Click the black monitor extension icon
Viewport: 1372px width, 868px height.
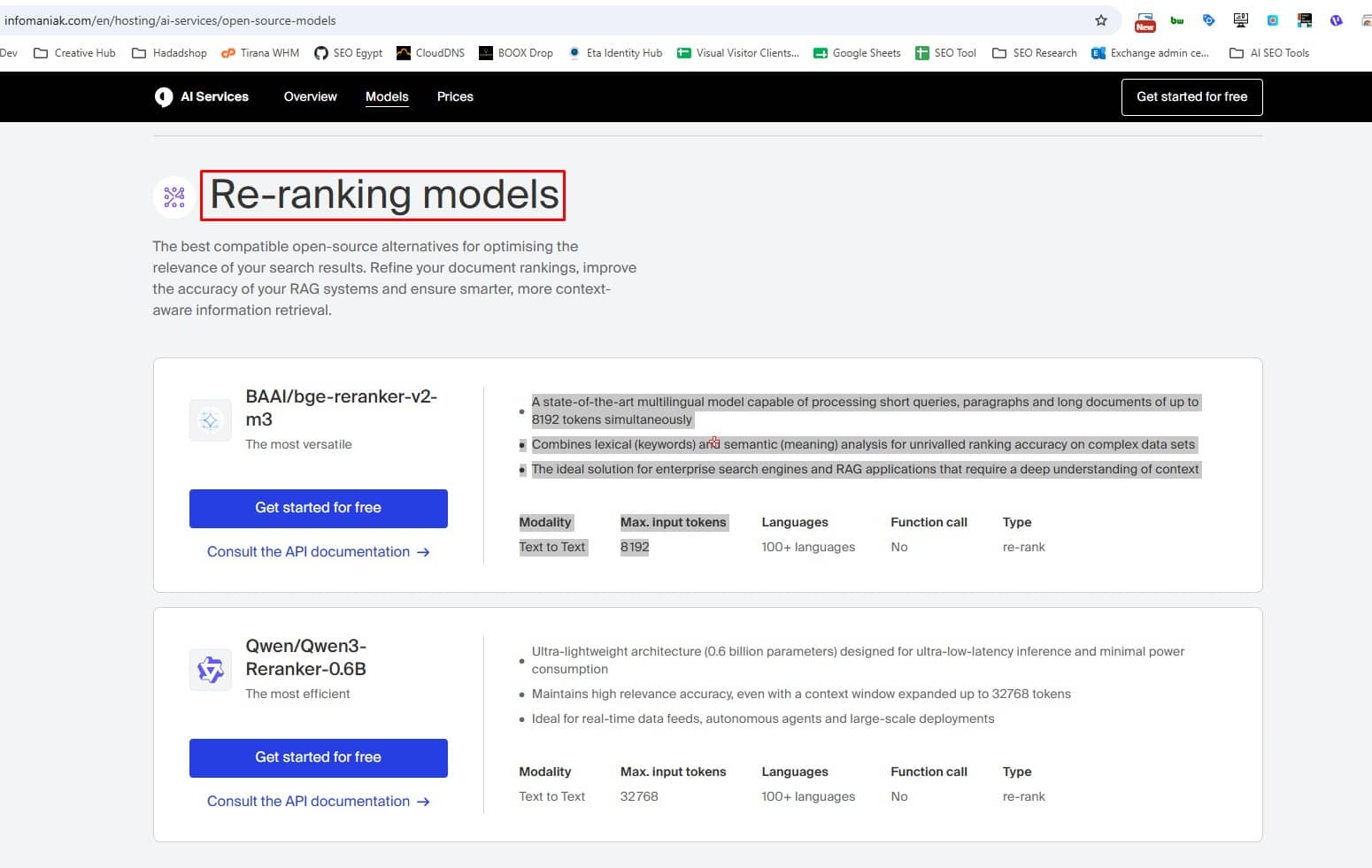(x=1241, y=20)
